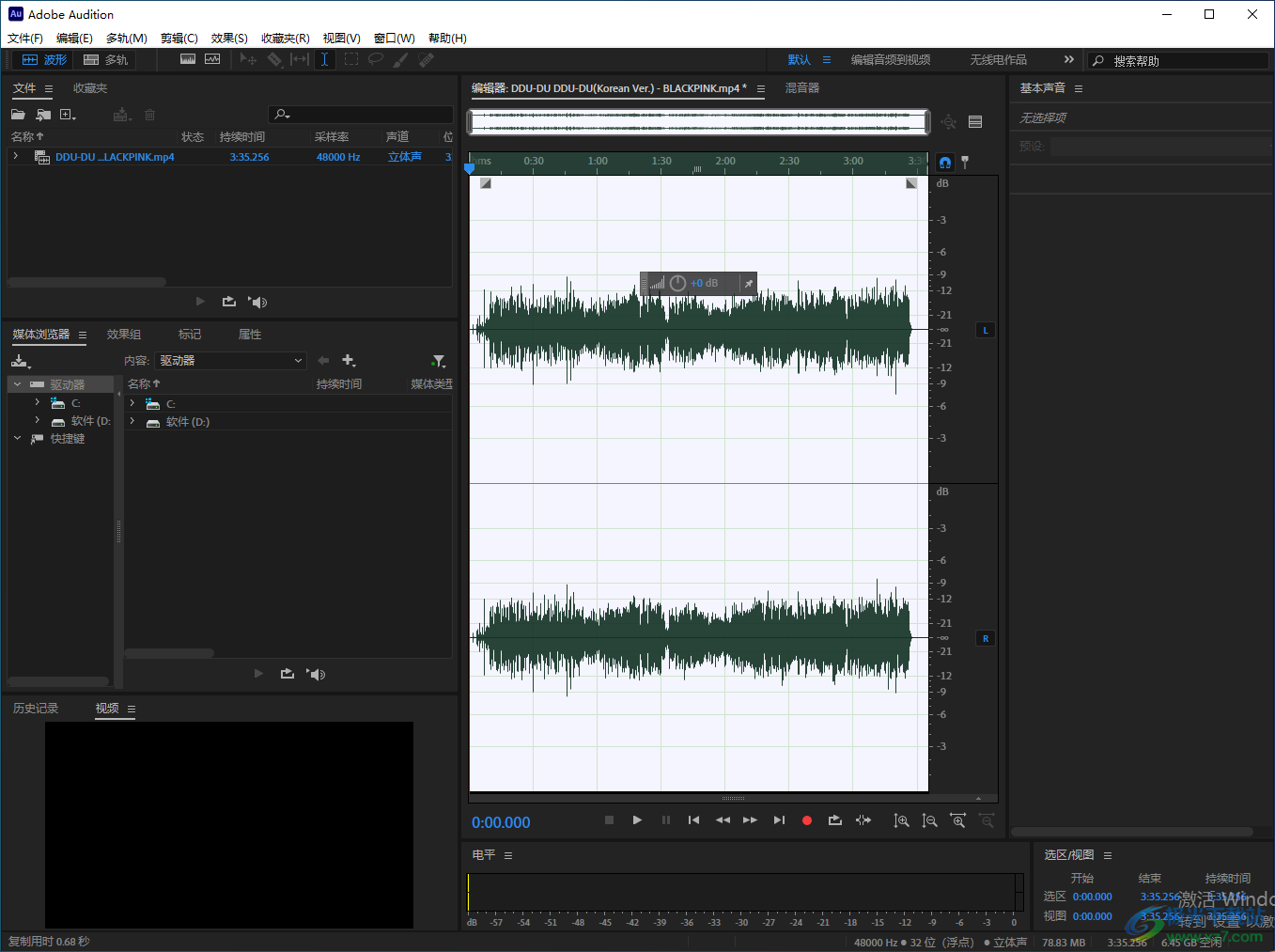Select the Spot Healing Brush tool

point(427,59)
